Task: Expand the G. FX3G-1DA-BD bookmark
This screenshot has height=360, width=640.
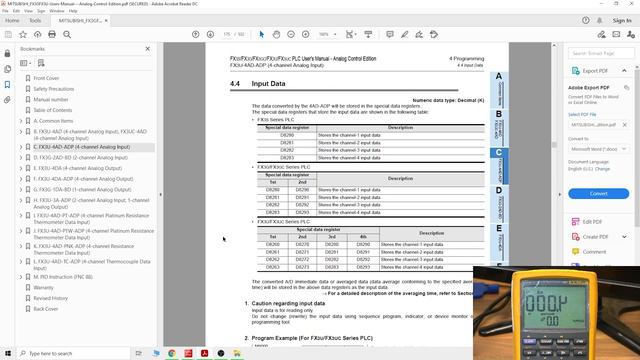Action: (21, 189)
